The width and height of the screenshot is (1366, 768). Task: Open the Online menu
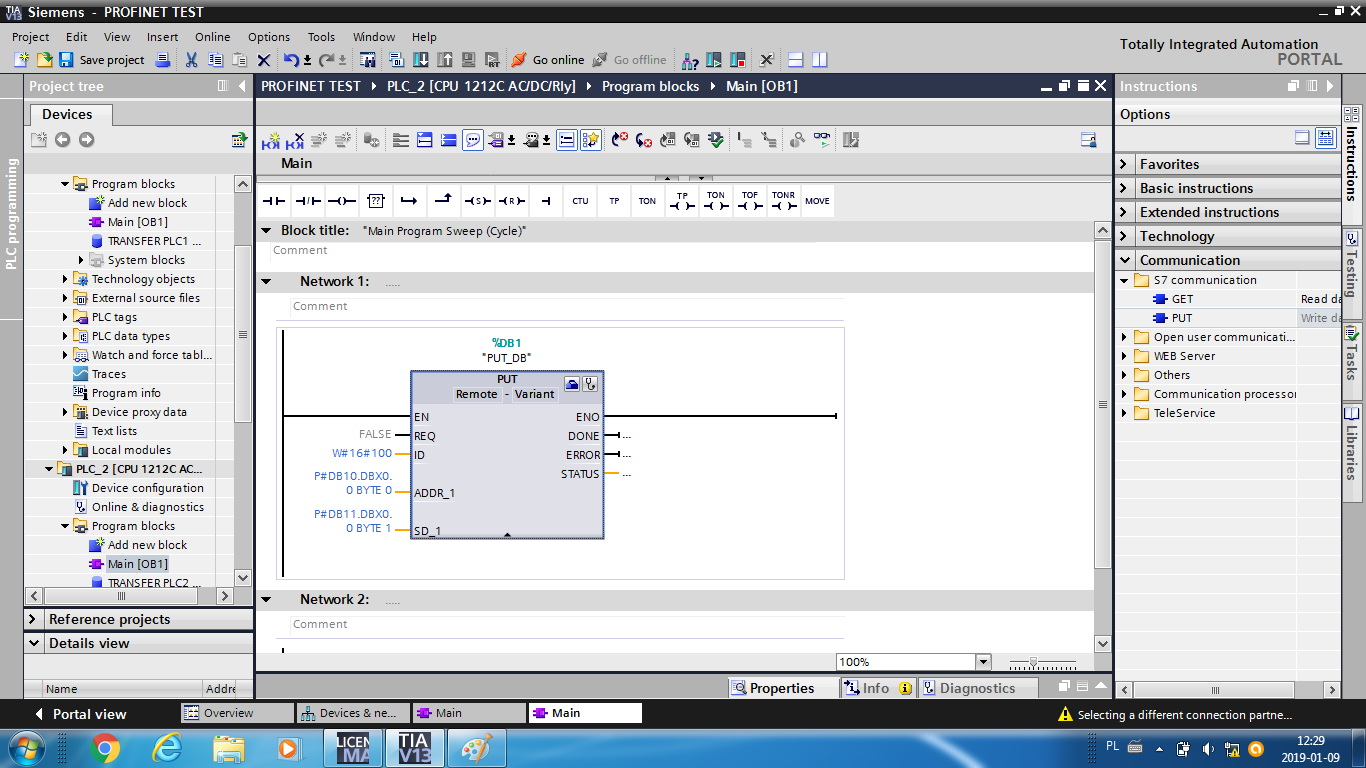(212, 37)
